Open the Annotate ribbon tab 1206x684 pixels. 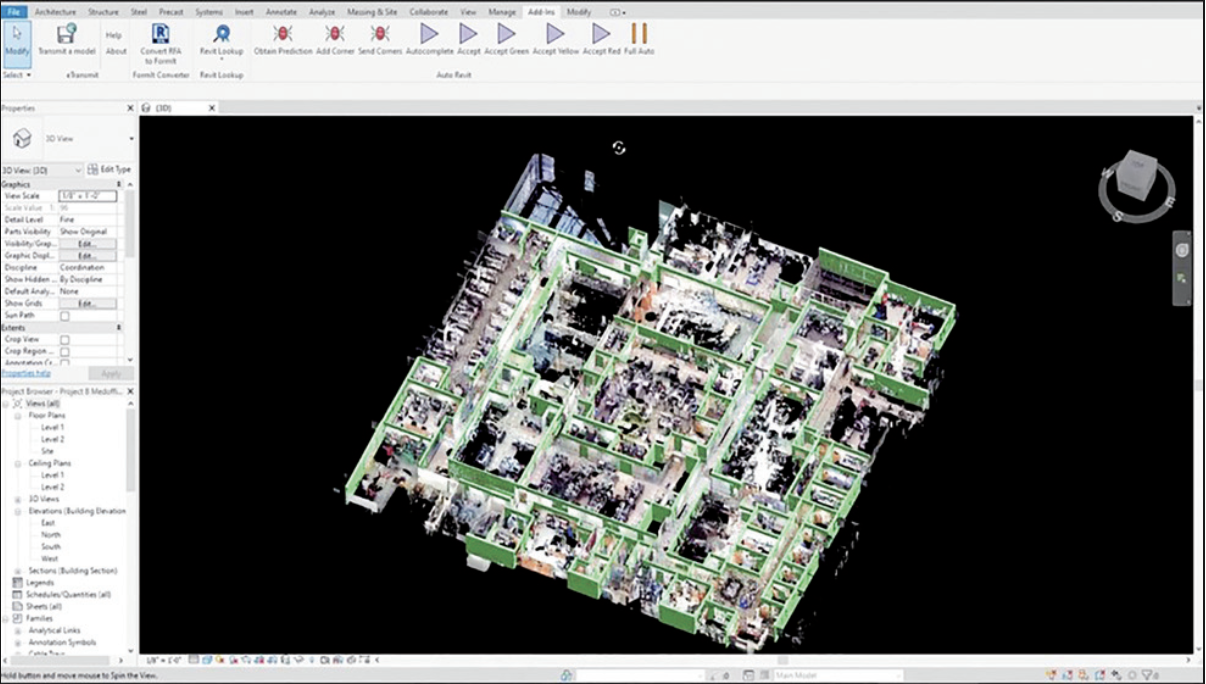tap(281, 12)
